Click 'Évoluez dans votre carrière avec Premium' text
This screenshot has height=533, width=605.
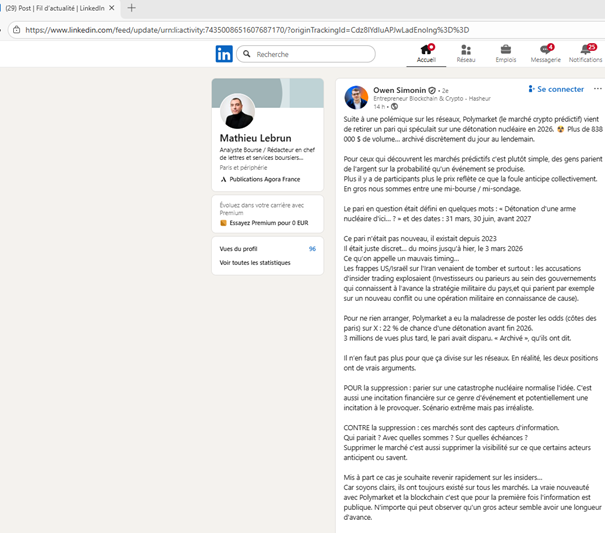point(262,209)
